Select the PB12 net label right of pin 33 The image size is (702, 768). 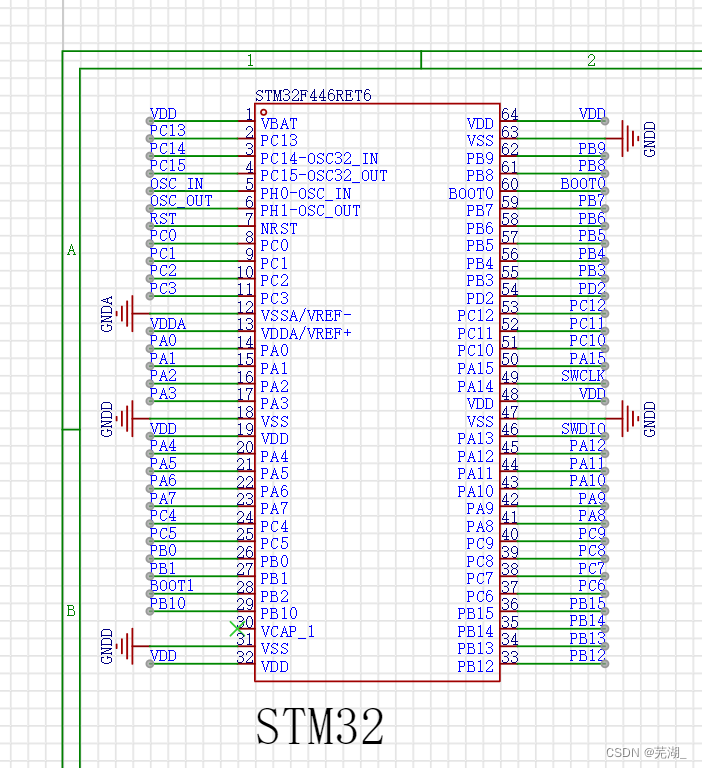click(x=587, y=655)
